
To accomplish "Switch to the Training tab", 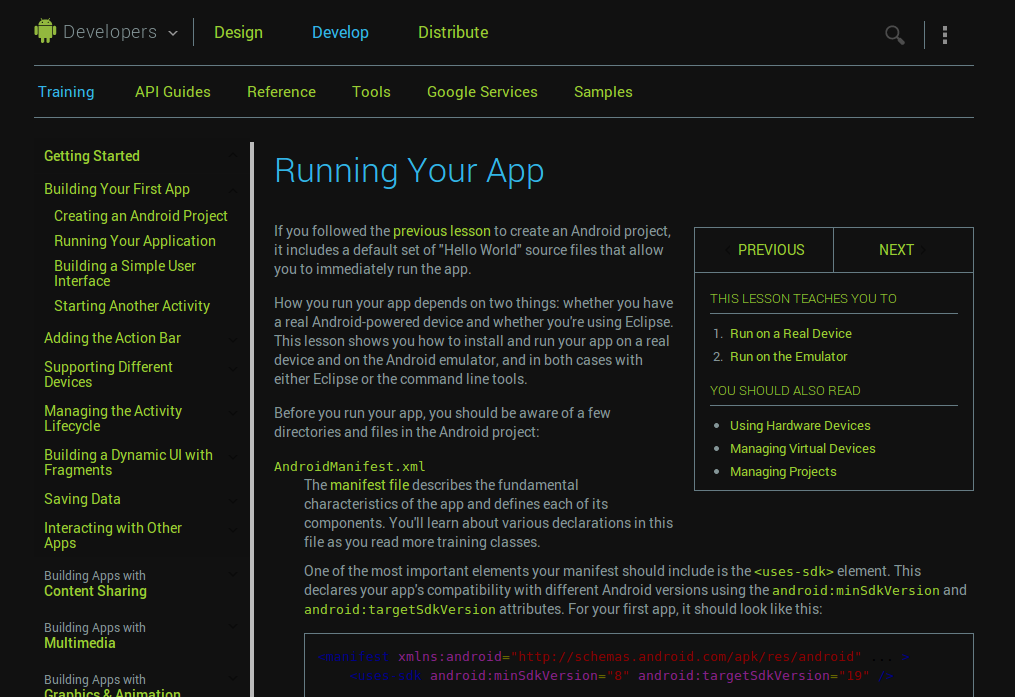I will 66,92.
